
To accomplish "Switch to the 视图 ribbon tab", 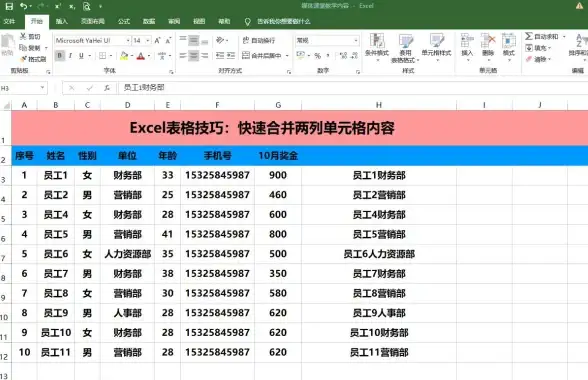I will click(199, 21).
